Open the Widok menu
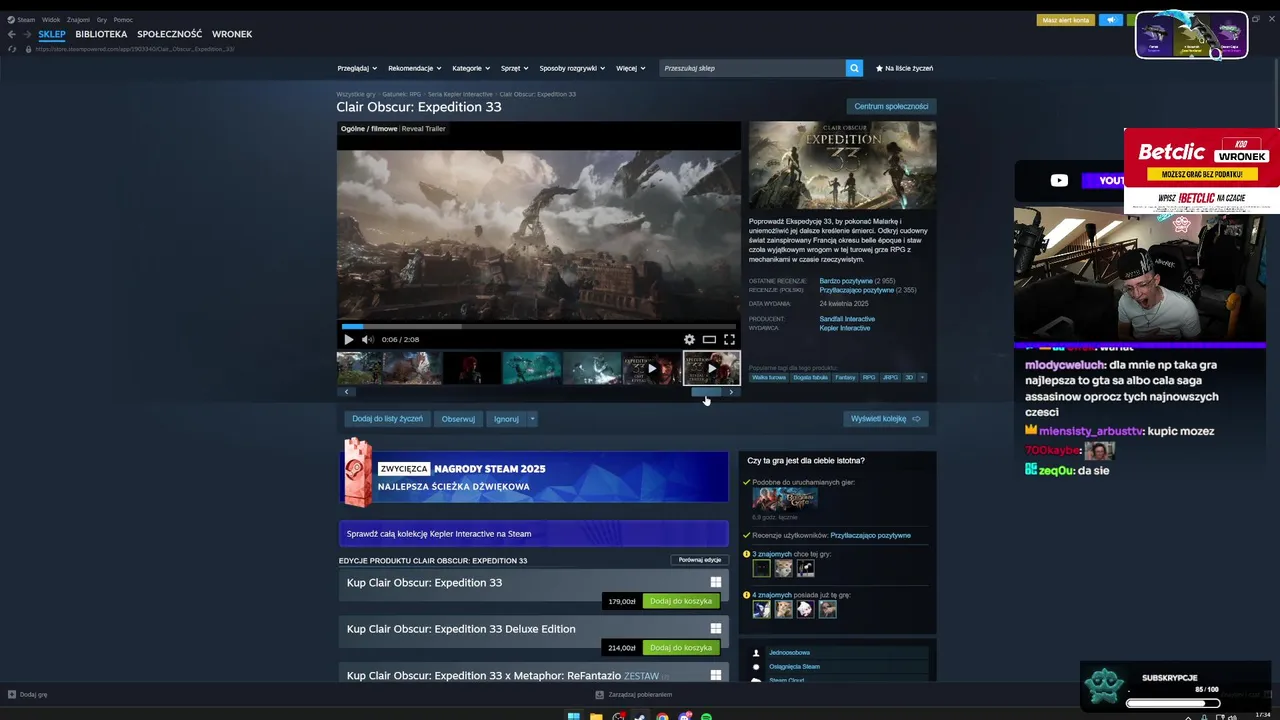 tap(51, 20)
